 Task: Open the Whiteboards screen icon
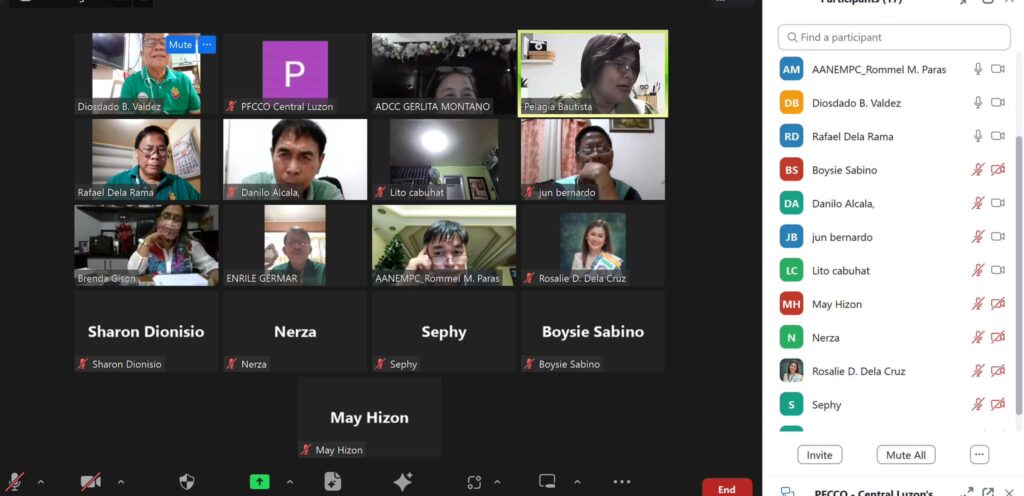[x=547, y=482]
